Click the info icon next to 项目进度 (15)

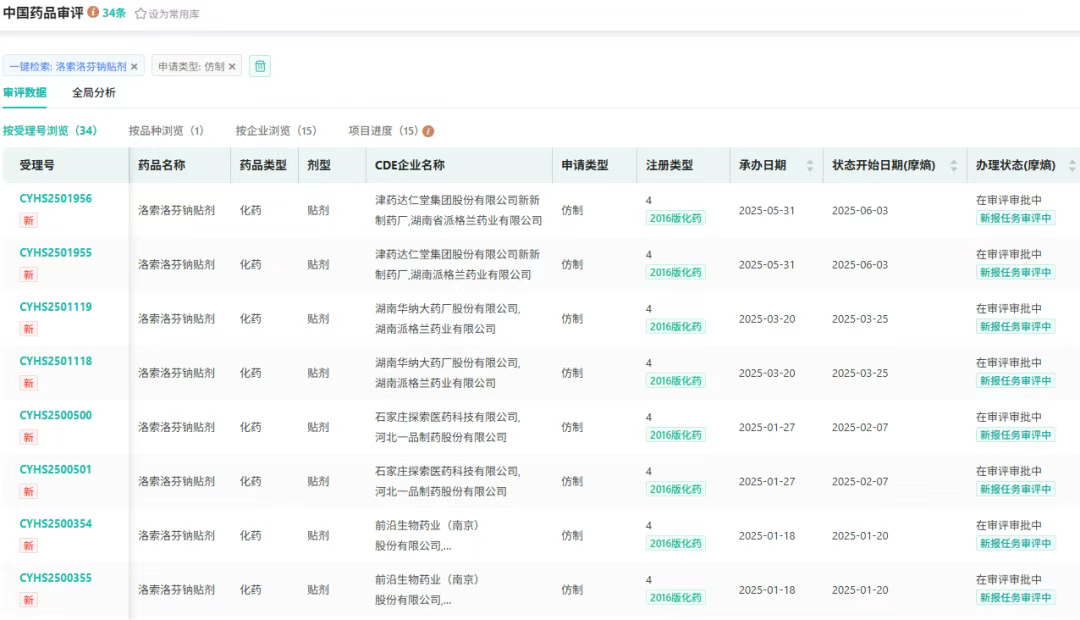point(429,131)
